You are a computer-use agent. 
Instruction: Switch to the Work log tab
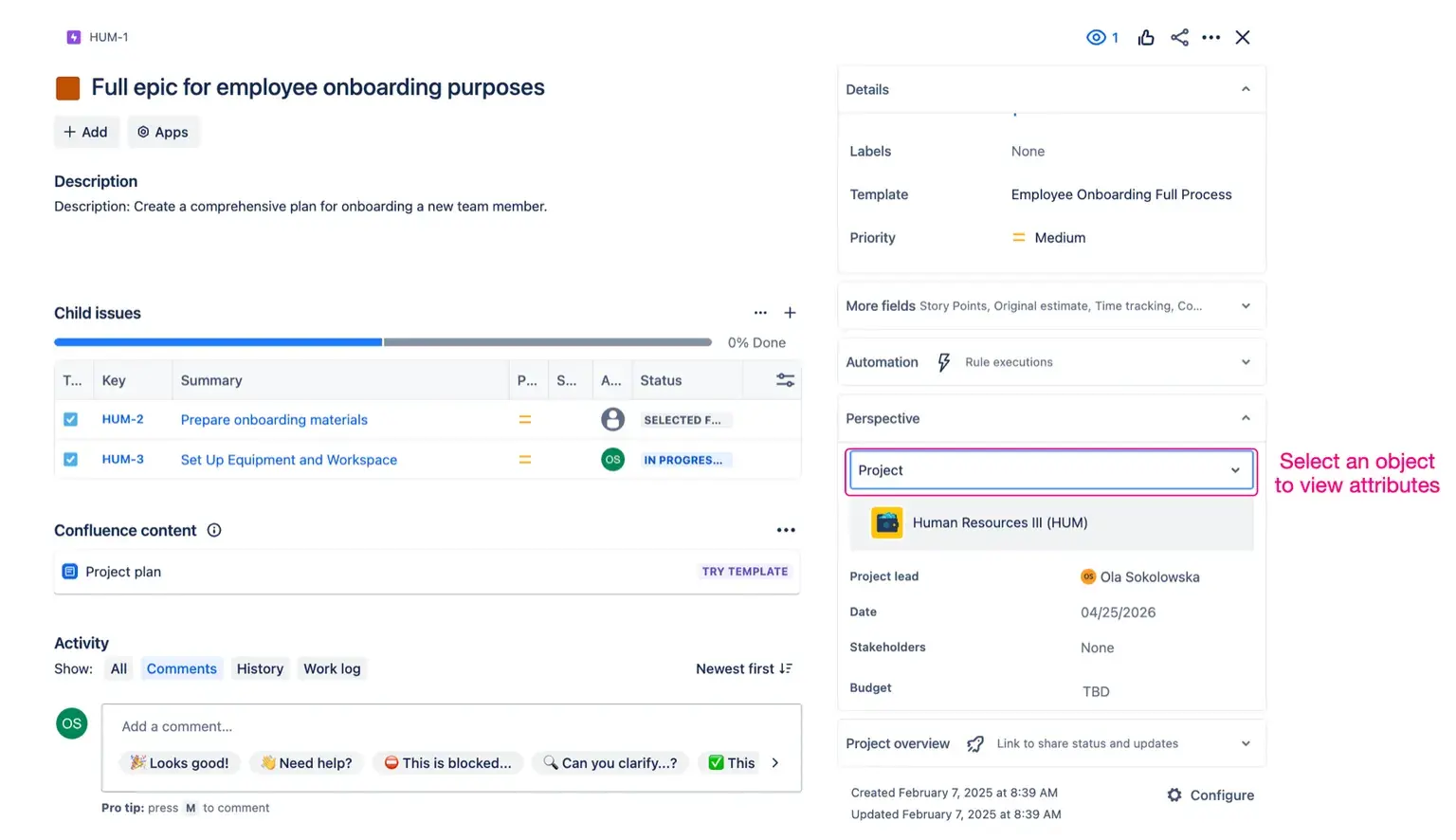pyautogui.click(x=332, y=668)
